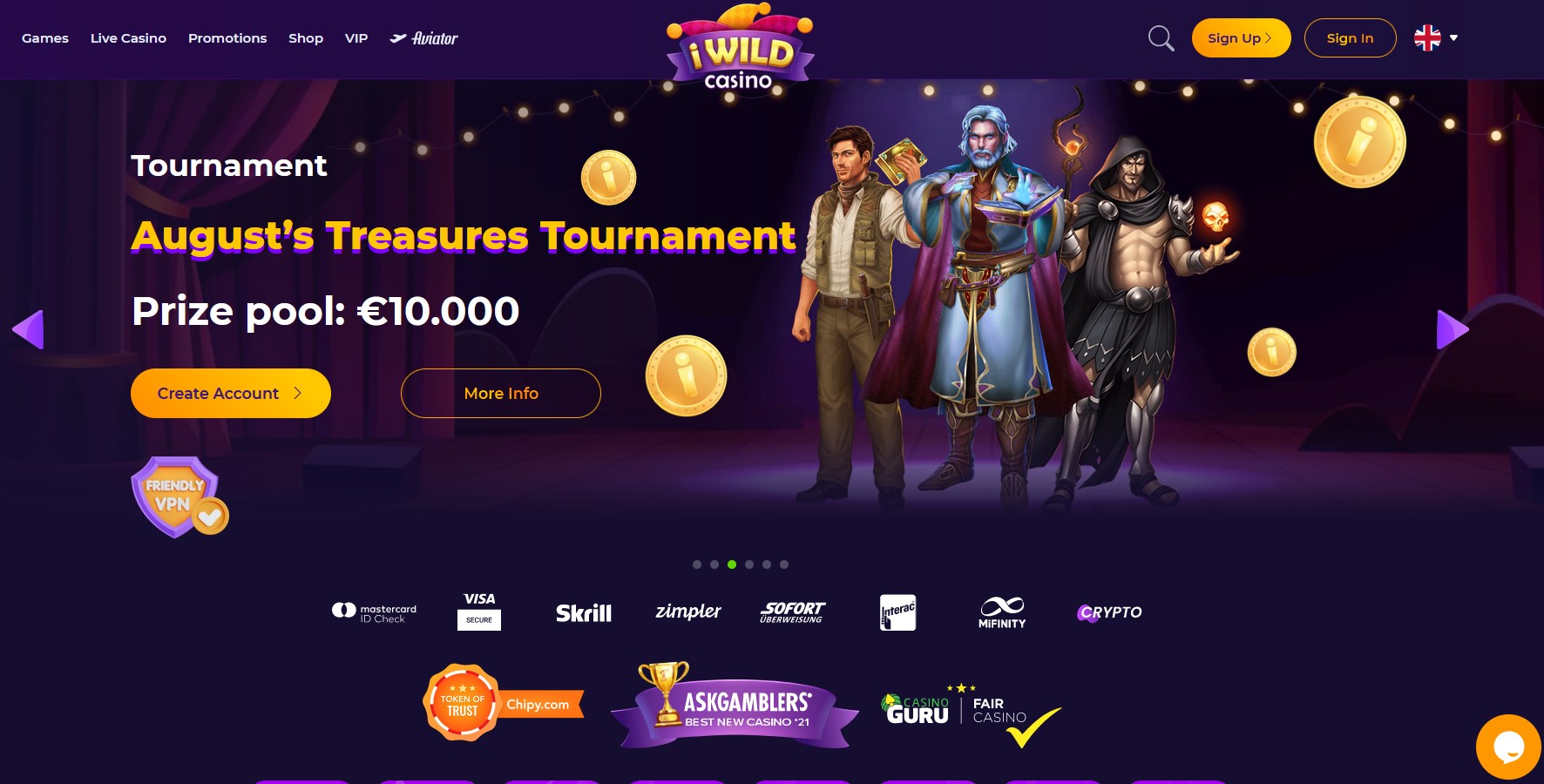This screenshot has height=784, width=1544.
Task: Select the active green carousel dot
Action: (732, 564)
